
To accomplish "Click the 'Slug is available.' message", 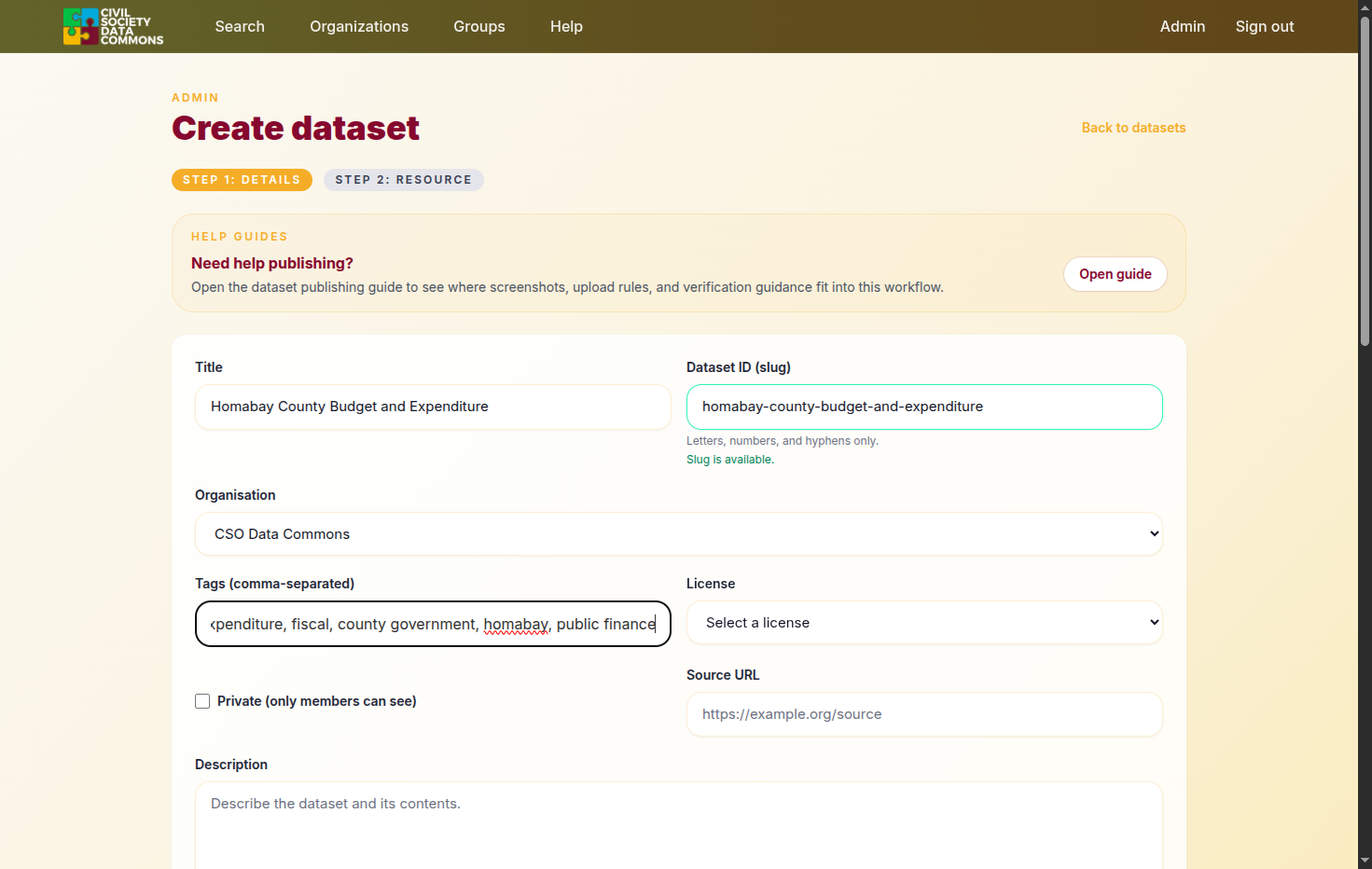I will point(730,460).
